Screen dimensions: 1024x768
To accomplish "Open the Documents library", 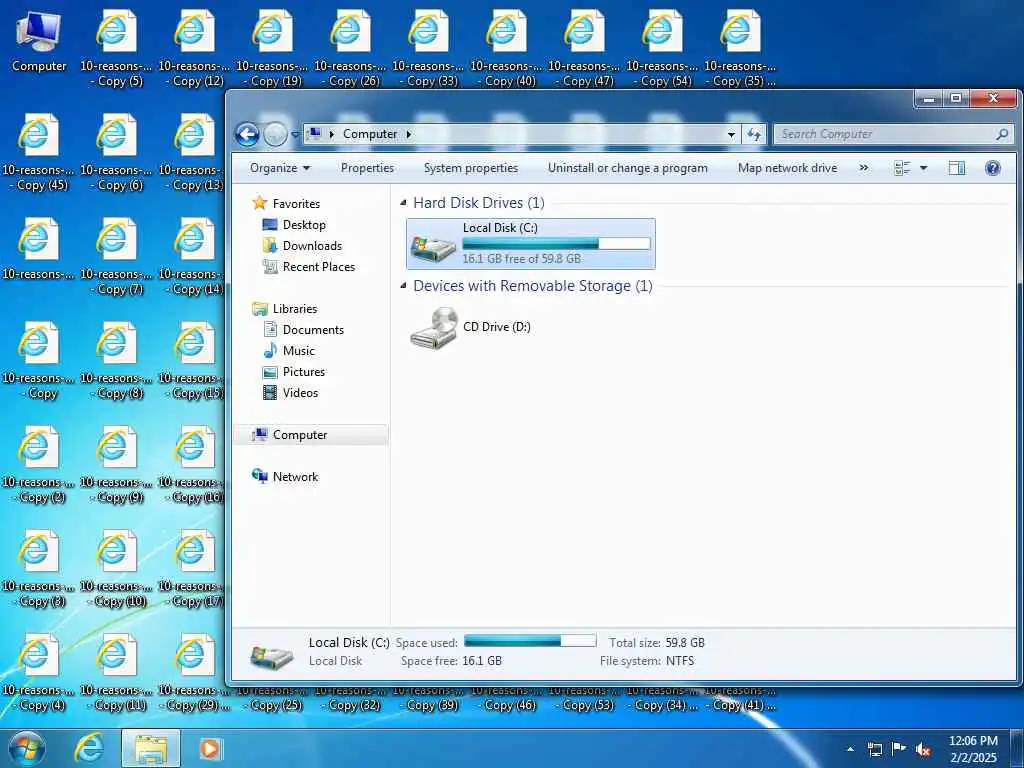I will (x=303, y=330).
